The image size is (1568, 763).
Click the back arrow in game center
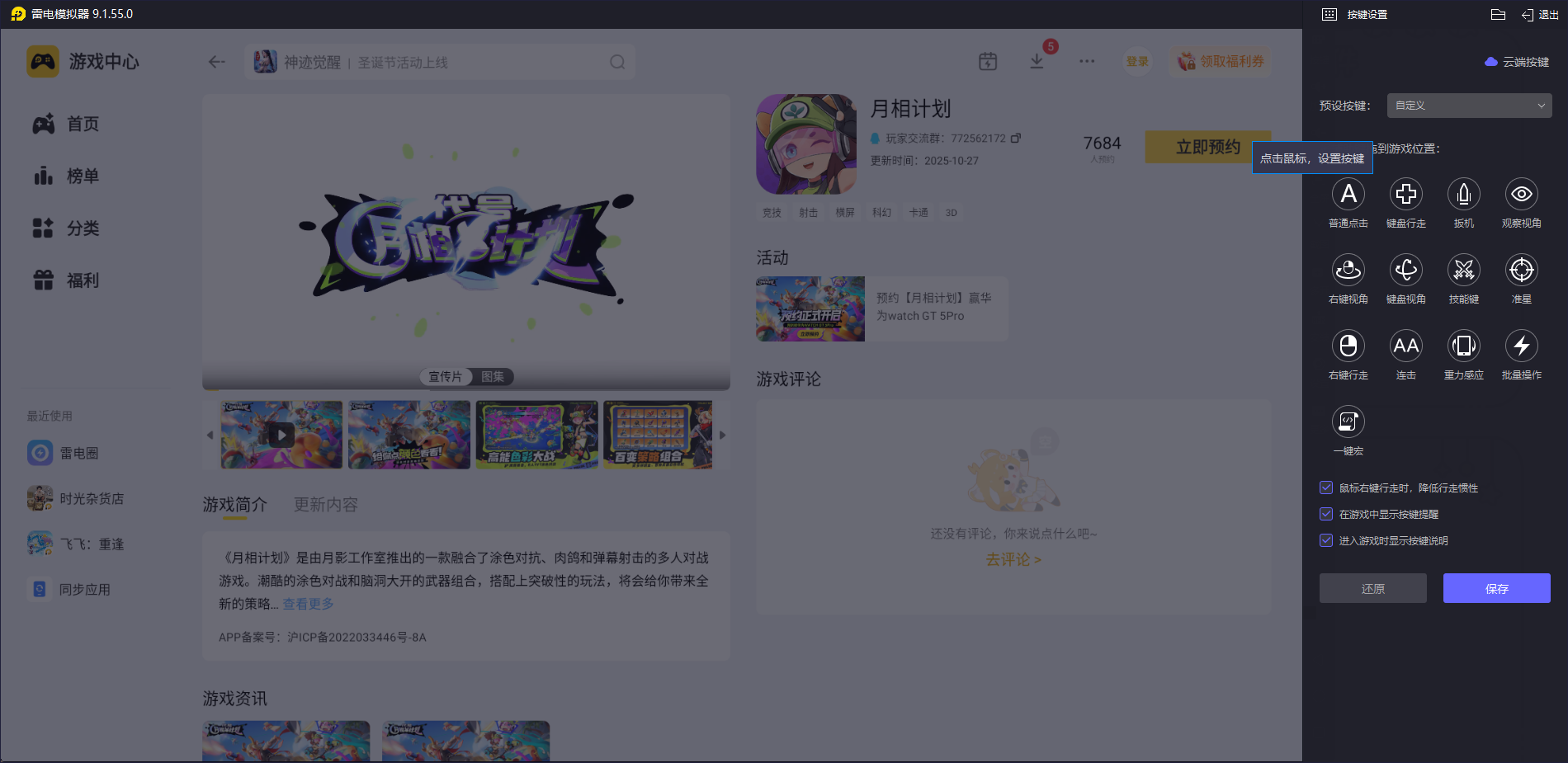click(x=217, y=62)
